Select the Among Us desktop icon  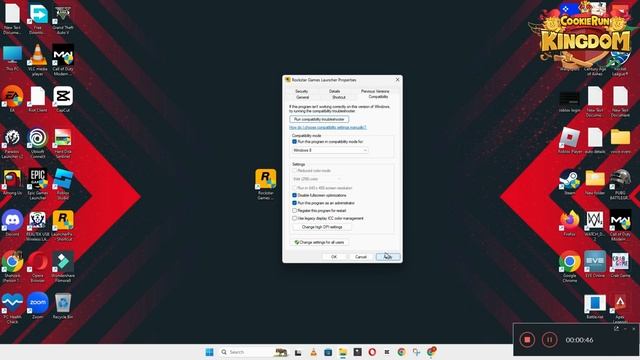12,182
